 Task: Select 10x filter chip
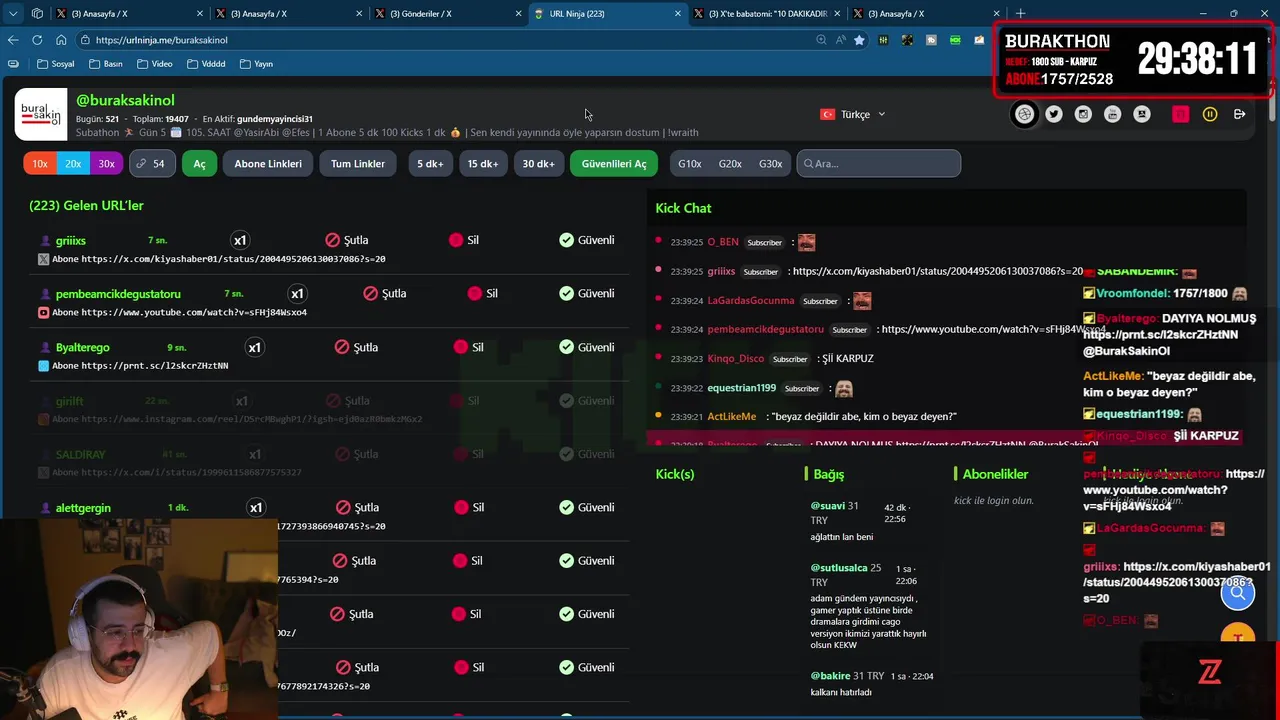pos(40,163)
